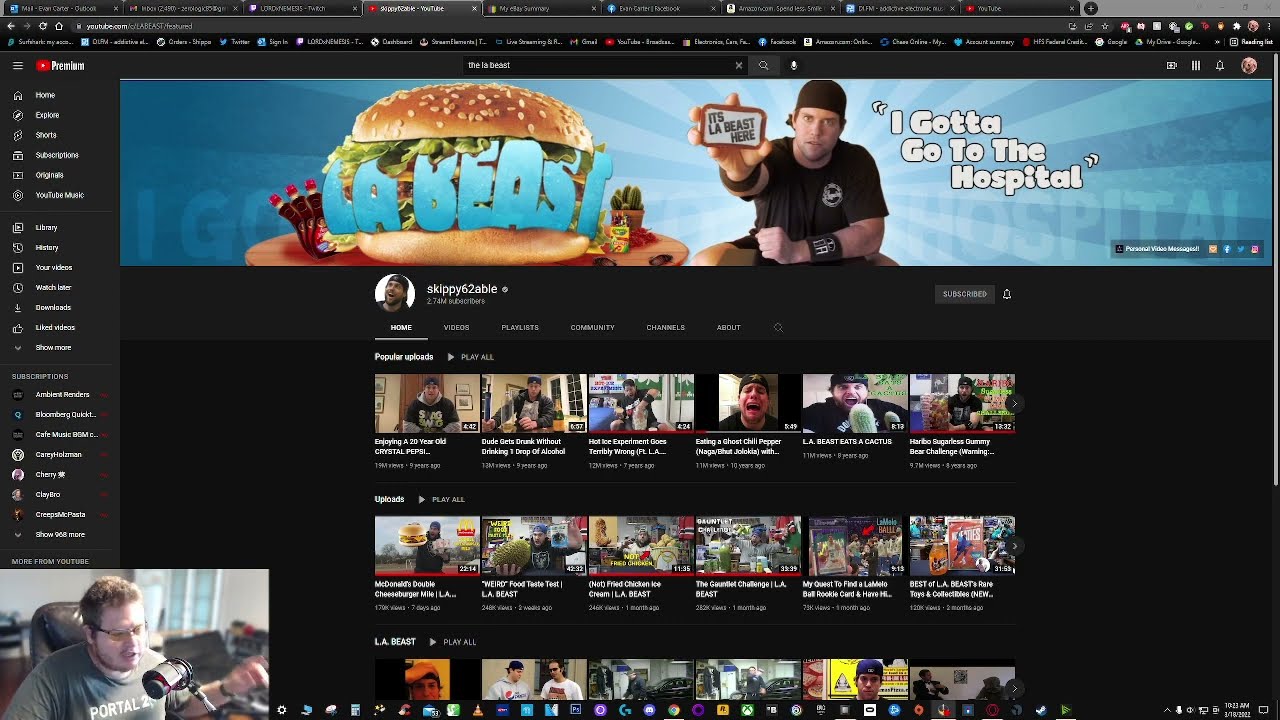
Task: Open the YouTube apps grid icon
Action: pos(1195,66)
